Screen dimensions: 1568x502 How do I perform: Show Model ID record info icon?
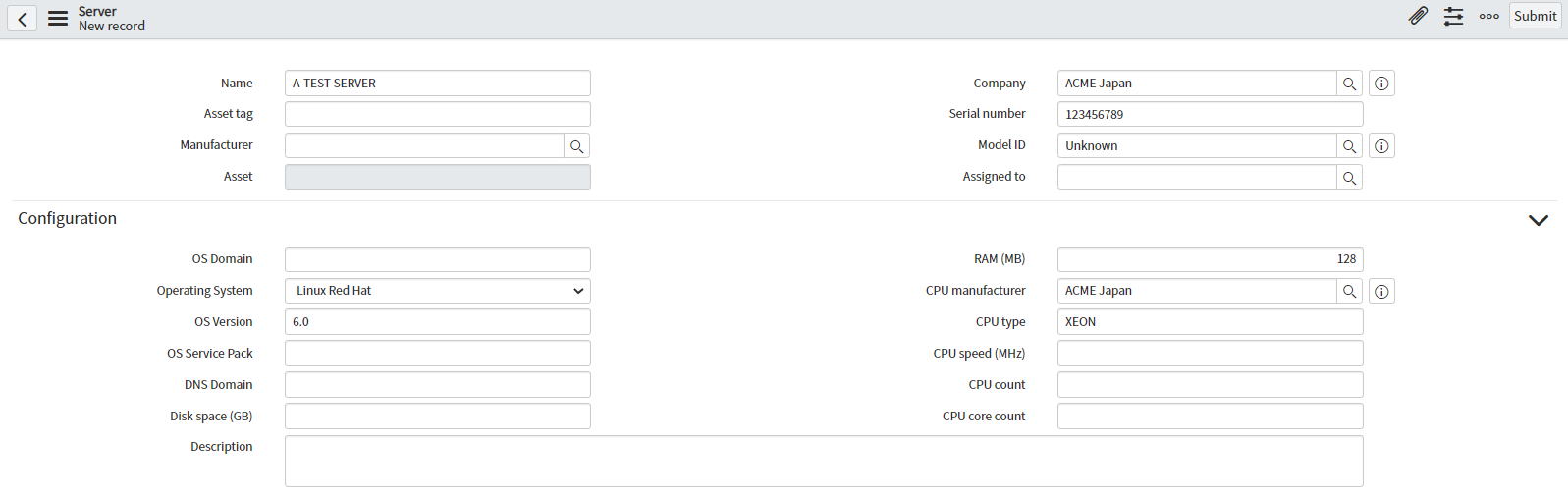[1381, 146]
